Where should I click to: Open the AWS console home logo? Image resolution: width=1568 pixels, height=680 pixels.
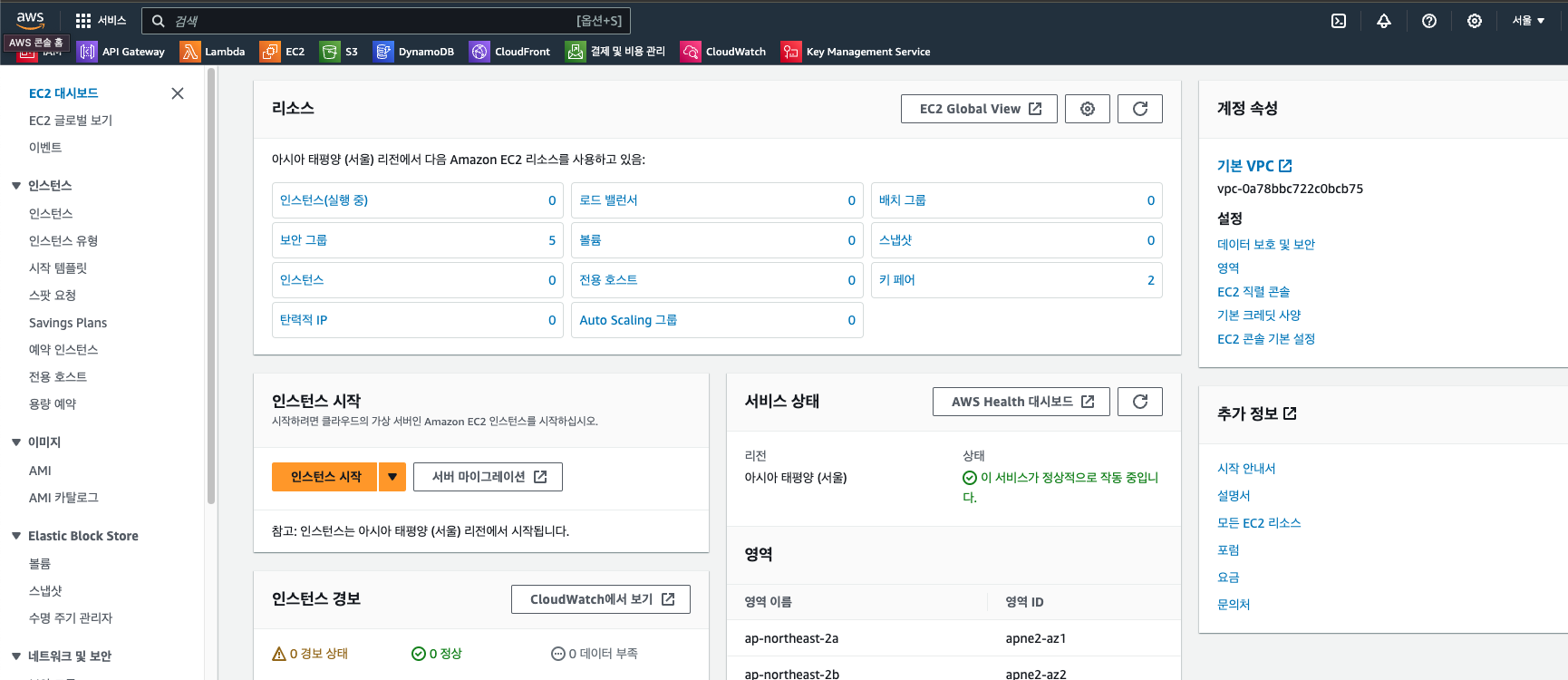[30, 20]
